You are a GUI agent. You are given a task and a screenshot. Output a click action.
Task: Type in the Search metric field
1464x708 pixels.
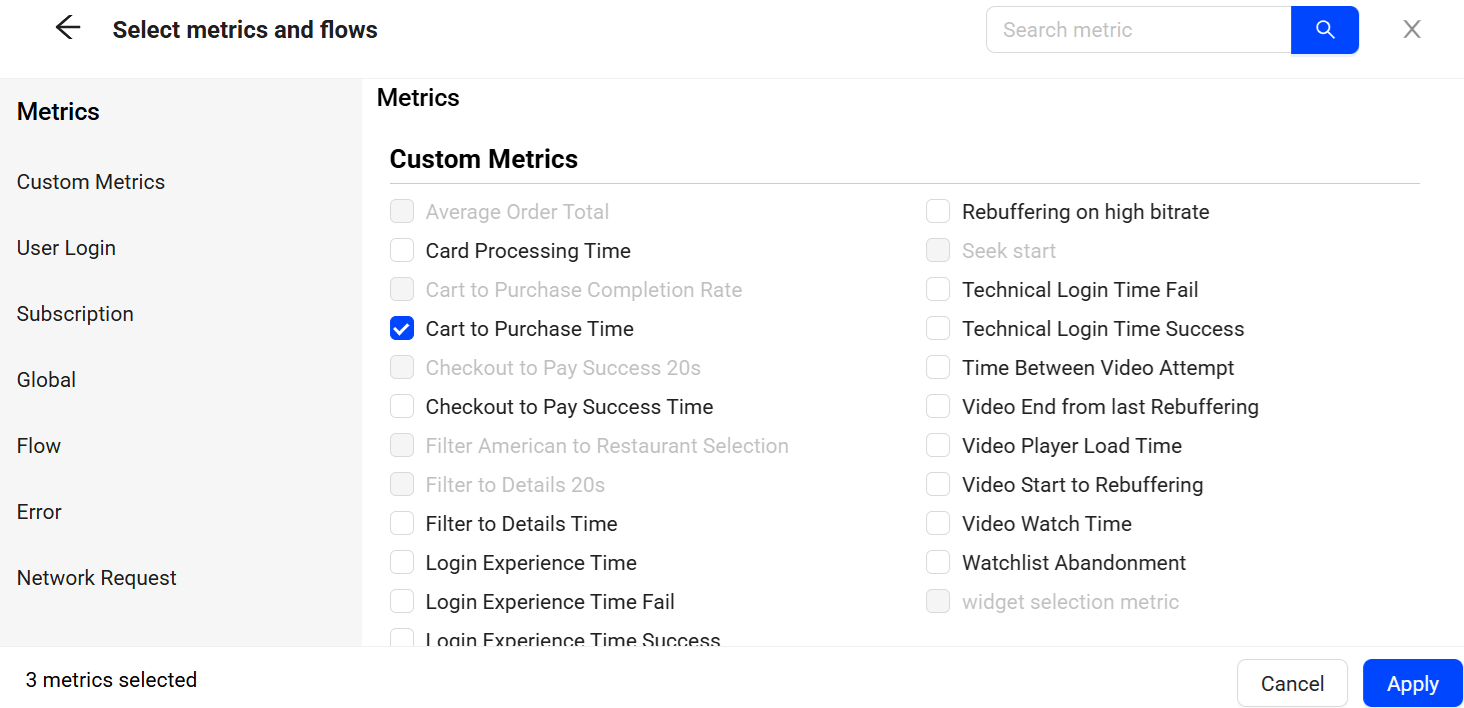[x=1139, y=30]
